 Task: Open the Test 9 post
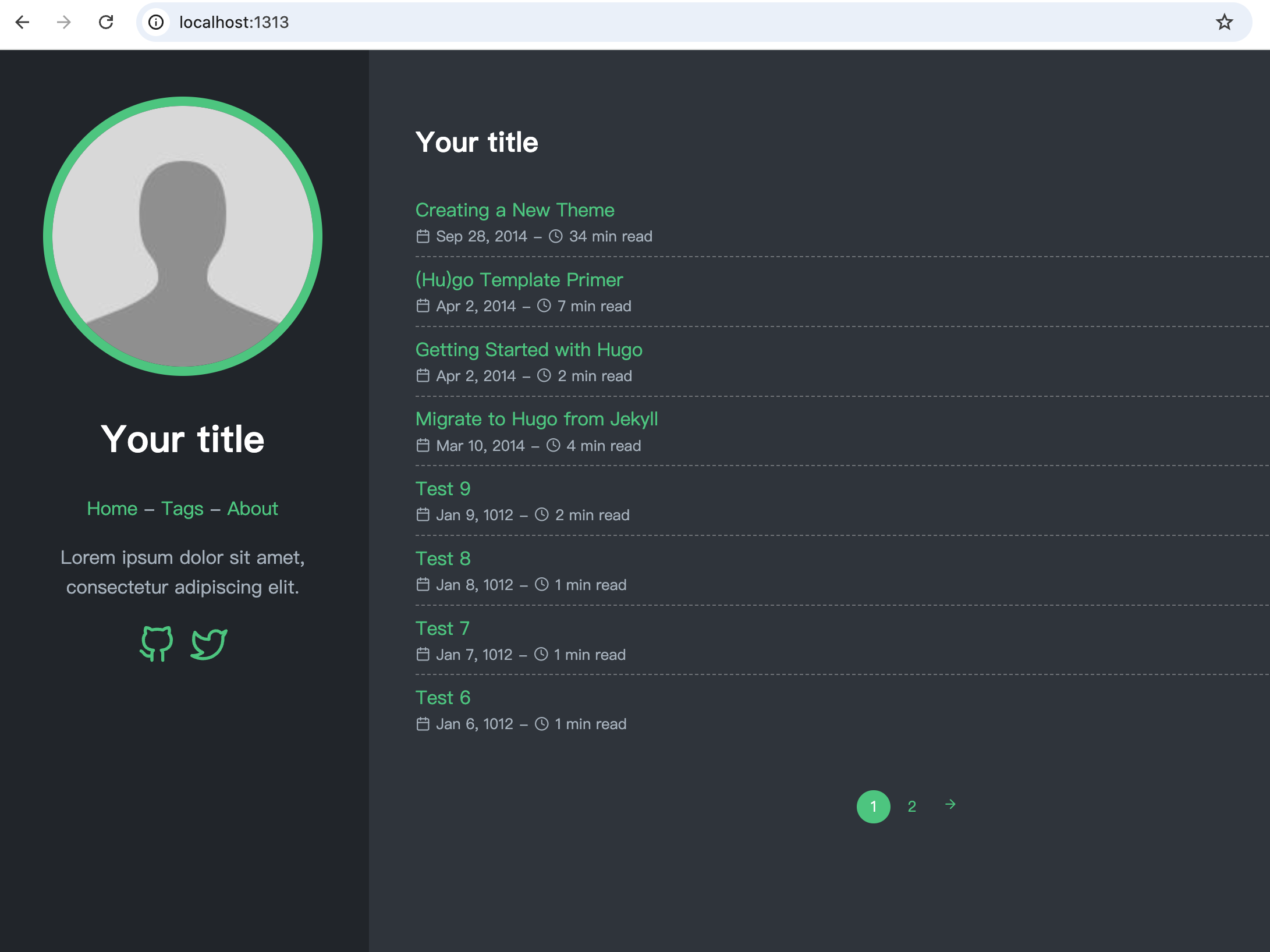pyautogui.click(x=443, y=489)
